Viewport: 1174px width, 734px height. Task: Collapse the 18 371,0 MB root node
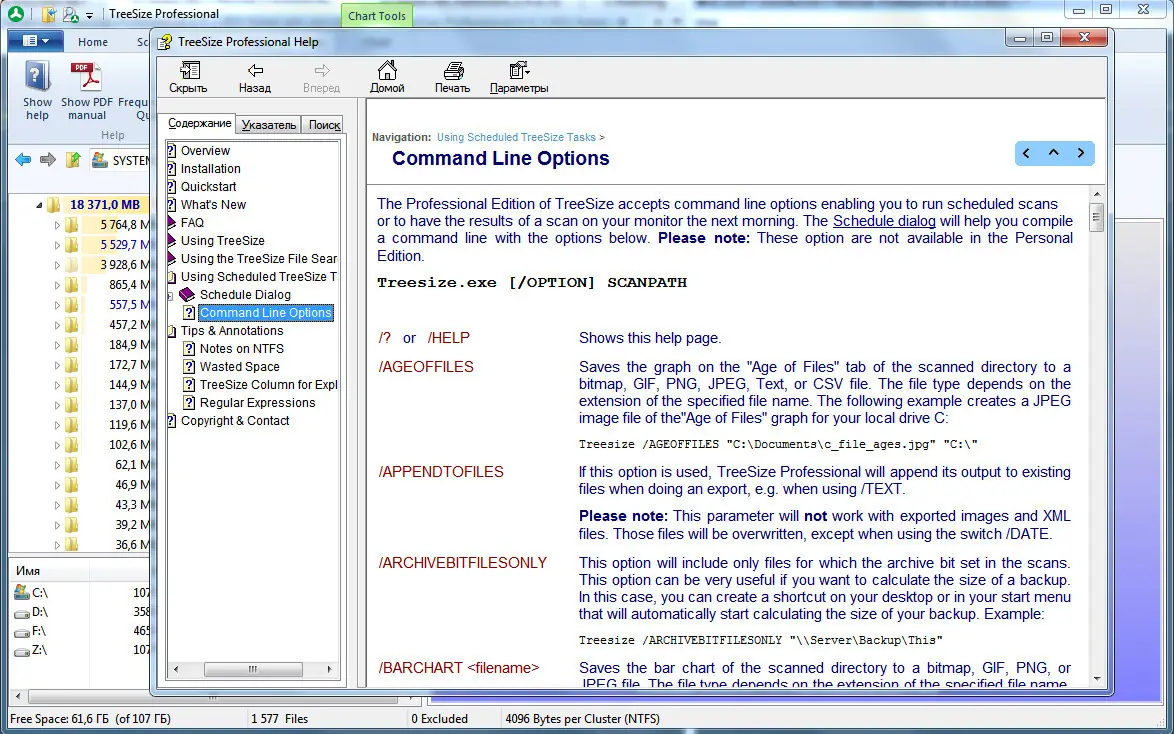point(39,204)
